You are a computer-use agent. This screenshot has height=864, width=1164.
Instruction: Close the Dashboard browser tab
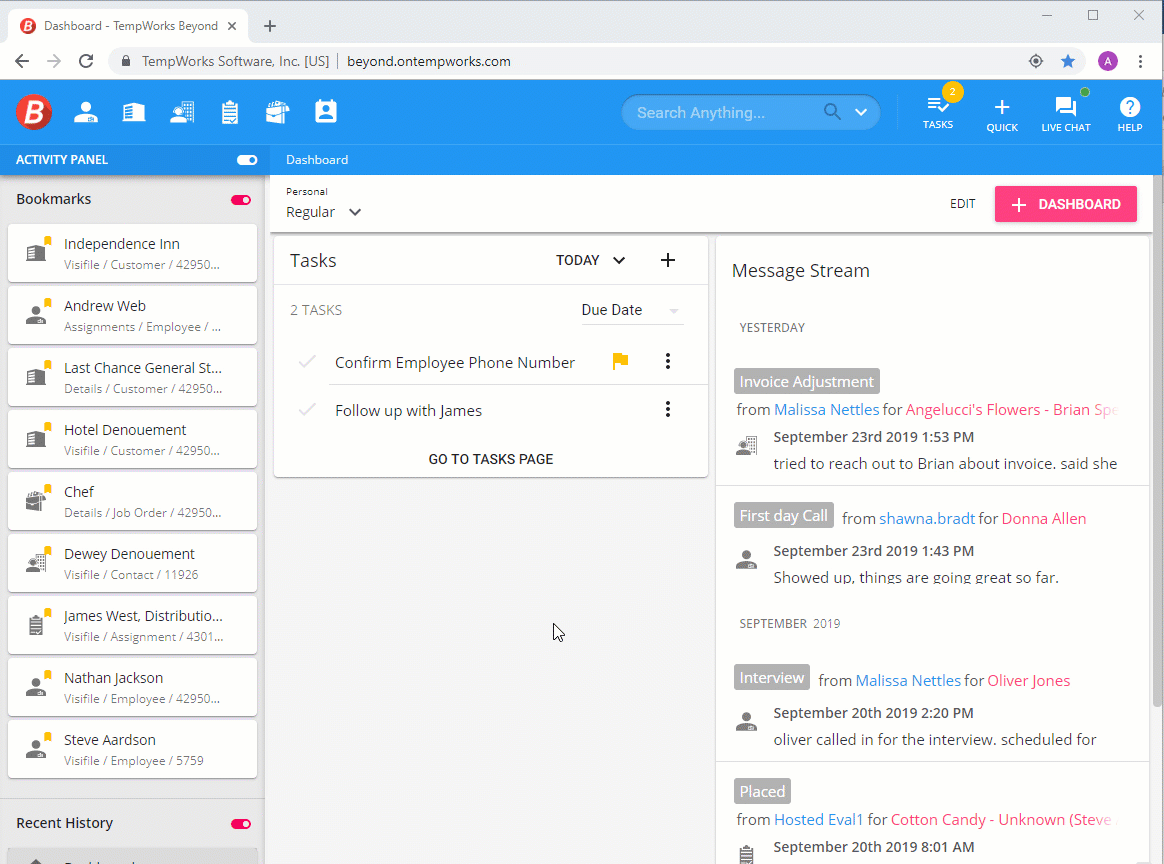pyautogui.click(x=232, y=26)
